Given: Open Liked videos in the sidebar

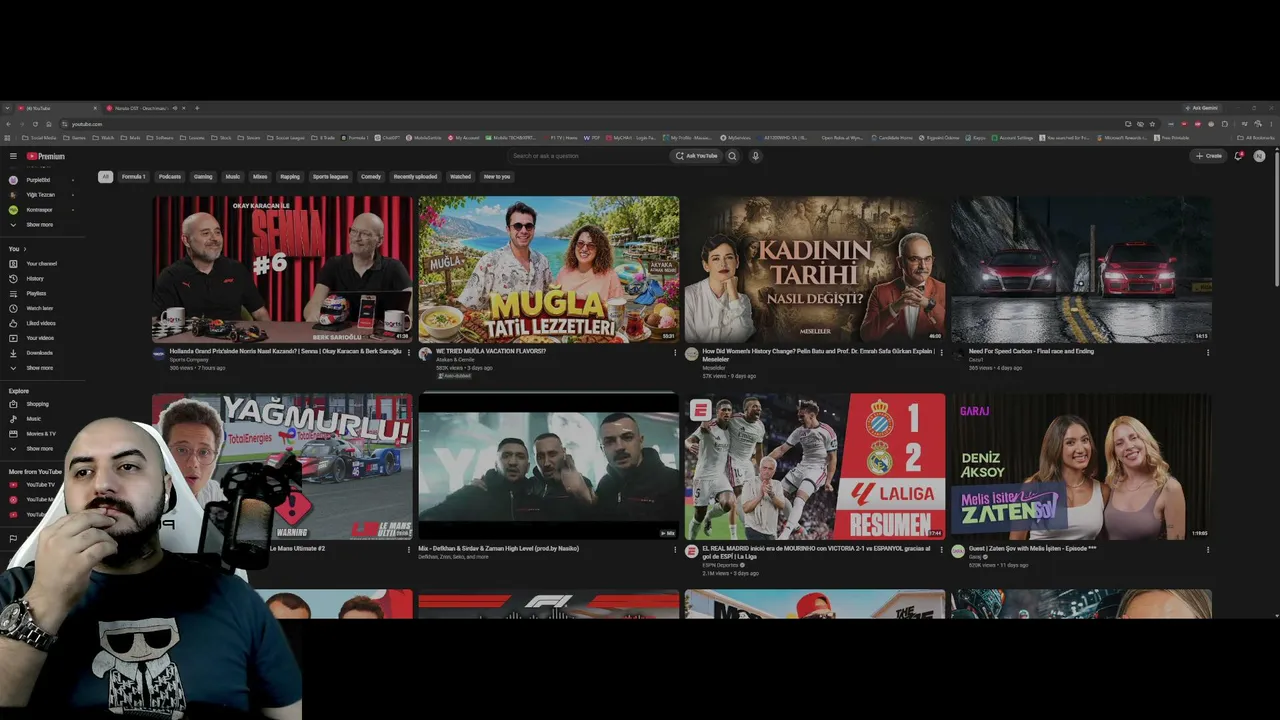Looking at the screenshot, I should pos(41,323).
